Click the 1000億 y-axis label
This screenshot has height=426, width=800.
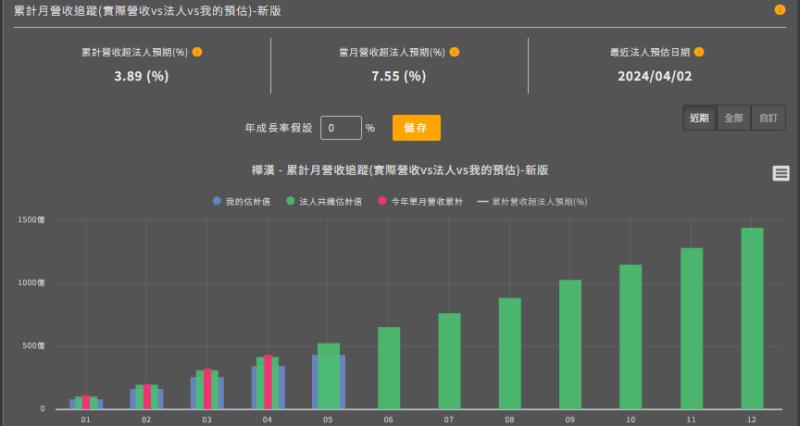point(31,283)
